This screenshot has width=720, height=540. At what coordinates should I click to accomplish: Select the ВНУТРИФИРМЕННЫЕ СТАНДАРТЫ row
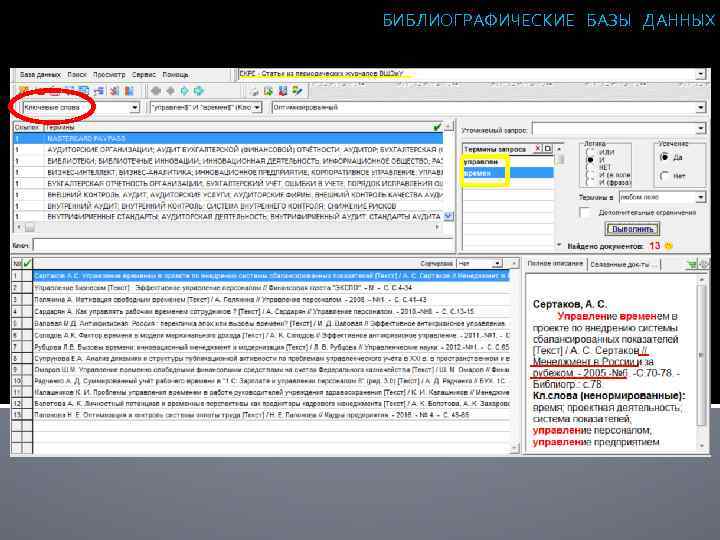(x=228, y=216)
